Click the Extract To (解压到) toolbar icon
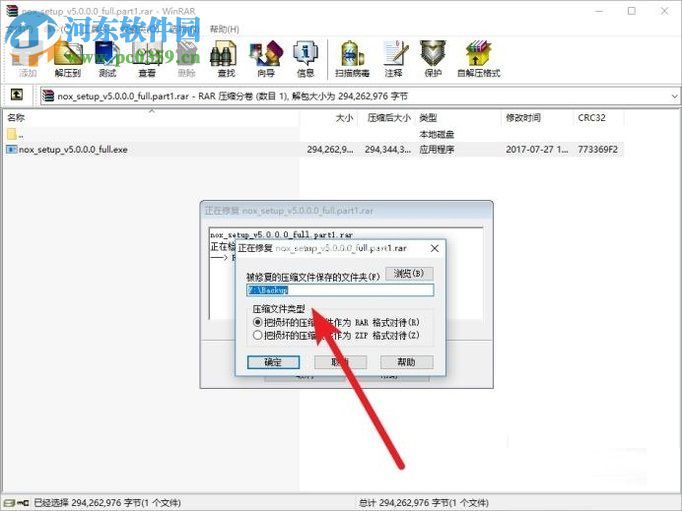This screenshot has height=511, width=682. point(67,59)
